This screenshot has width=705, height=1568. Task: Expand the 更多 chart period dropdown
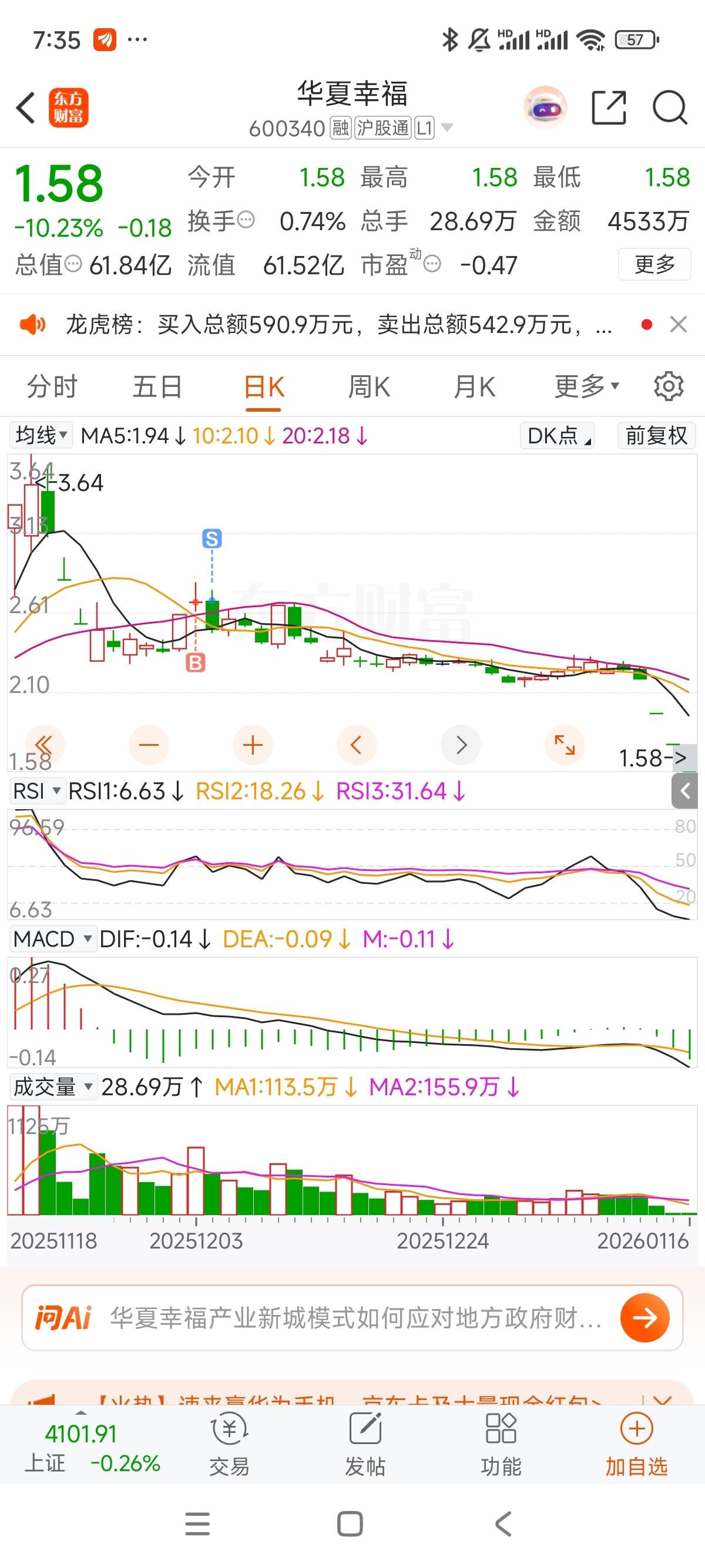[x=586, y=386]
